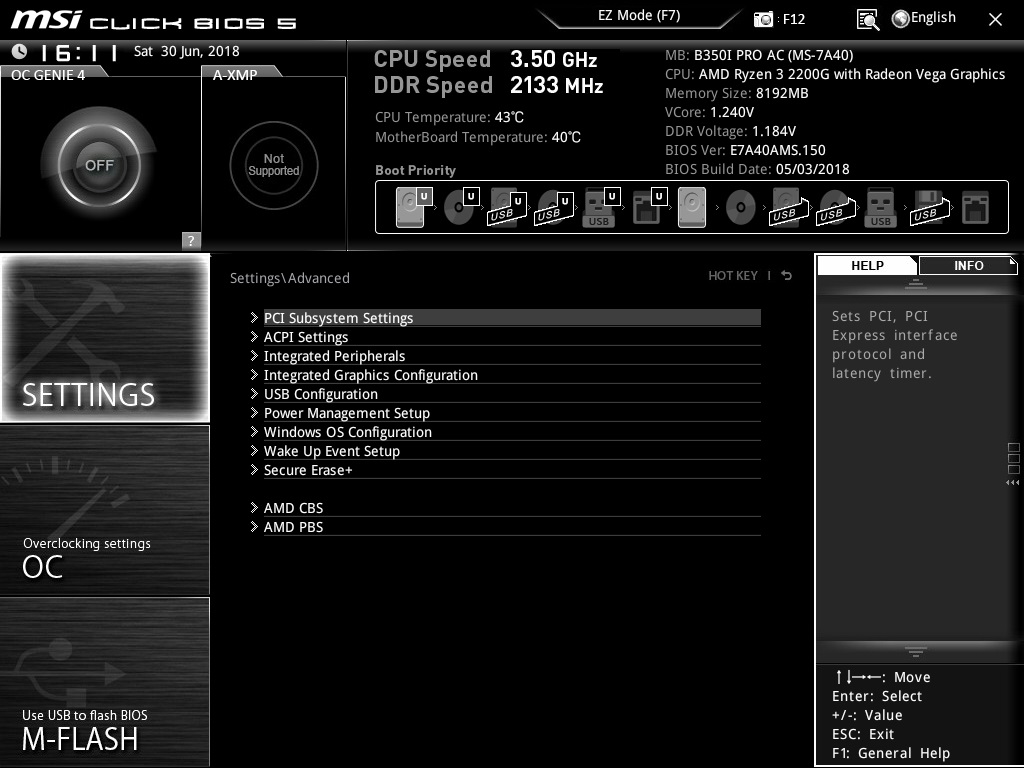Click the MB: B350I PRO AC line
Viewport: 1024px width, 768px height.
[x=759, y=55]
